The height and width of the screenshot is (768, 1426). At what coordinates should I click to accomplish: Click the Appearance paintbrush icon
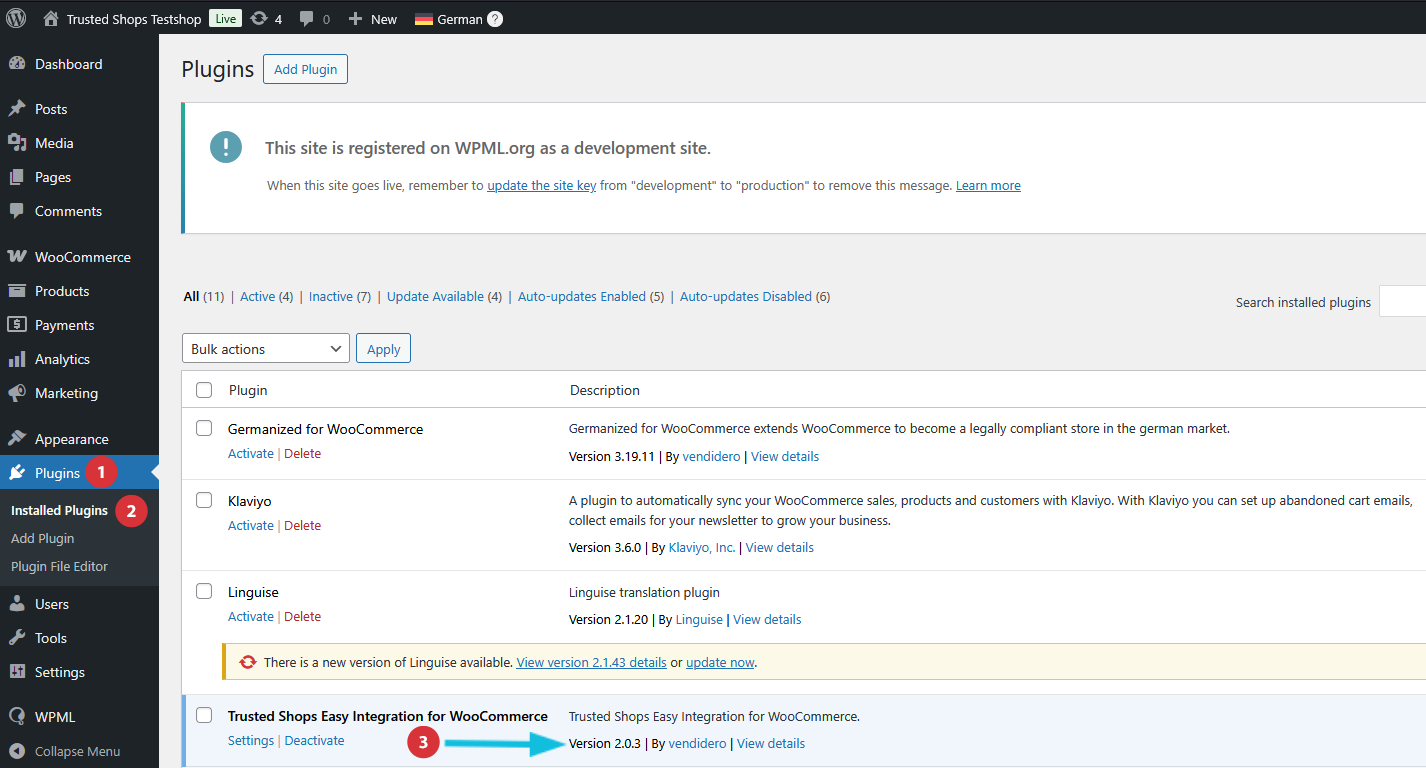click(18, 438)
